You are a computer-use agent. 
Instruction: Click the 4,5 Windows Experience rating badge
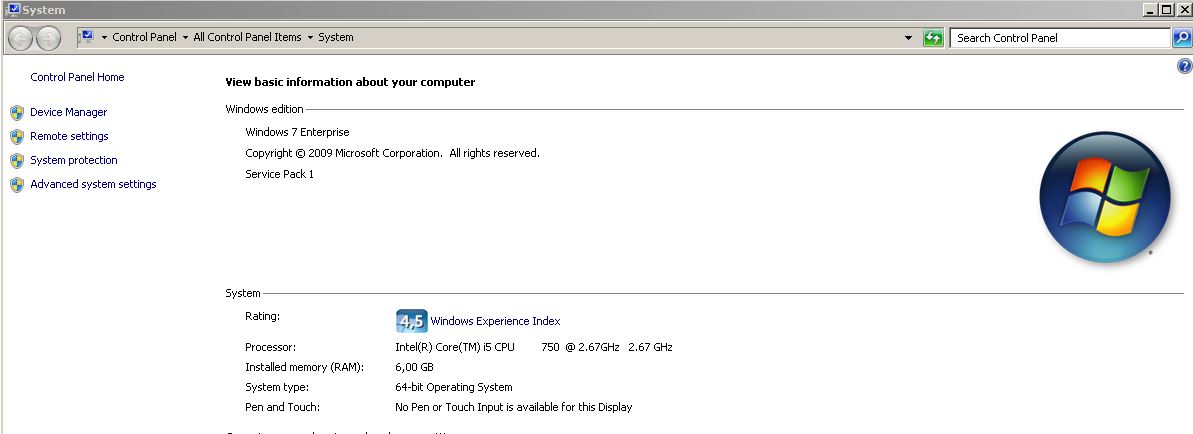[x=412, y=321]
